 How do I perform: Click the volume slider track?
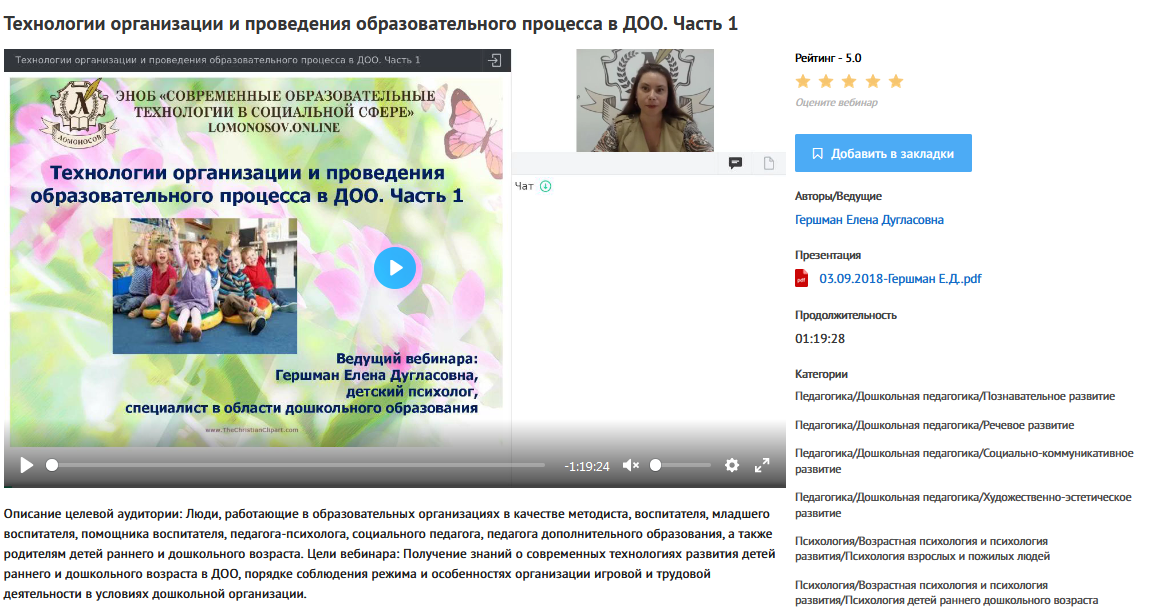682,465
